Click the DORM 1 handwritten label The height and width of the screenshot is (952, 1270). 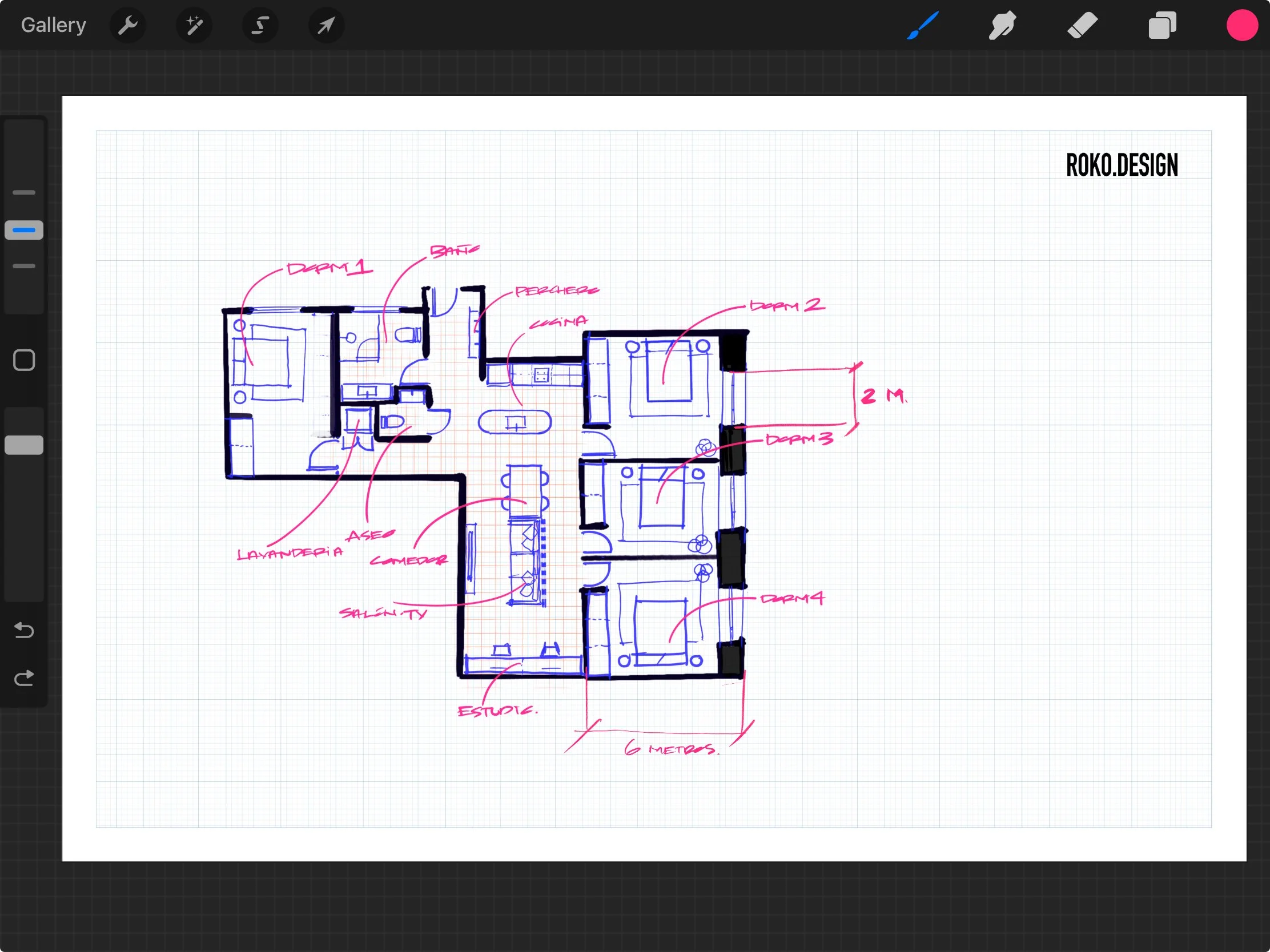coord(329,268)
